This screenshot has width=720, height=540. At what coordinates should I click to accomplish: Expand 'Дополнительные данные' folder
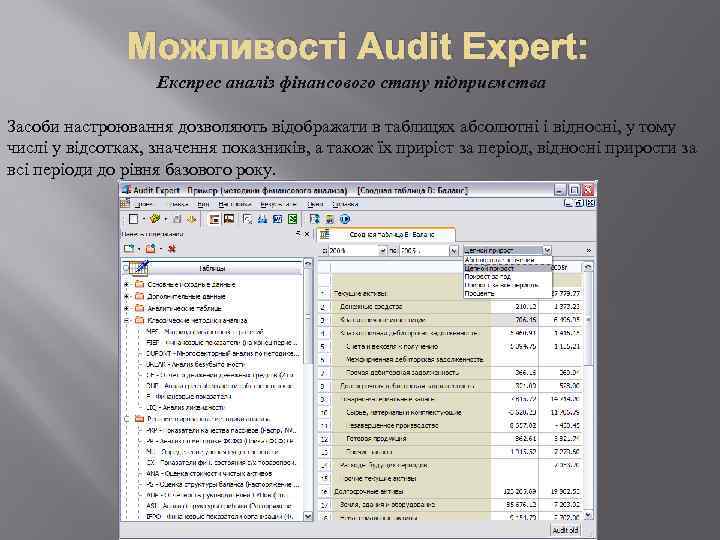click(x=126, y=297)
